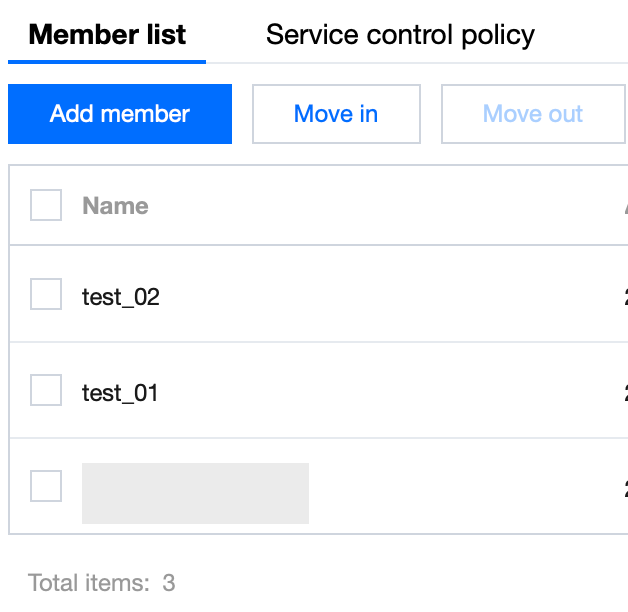Click the Move out button

[x=532, y=114]
